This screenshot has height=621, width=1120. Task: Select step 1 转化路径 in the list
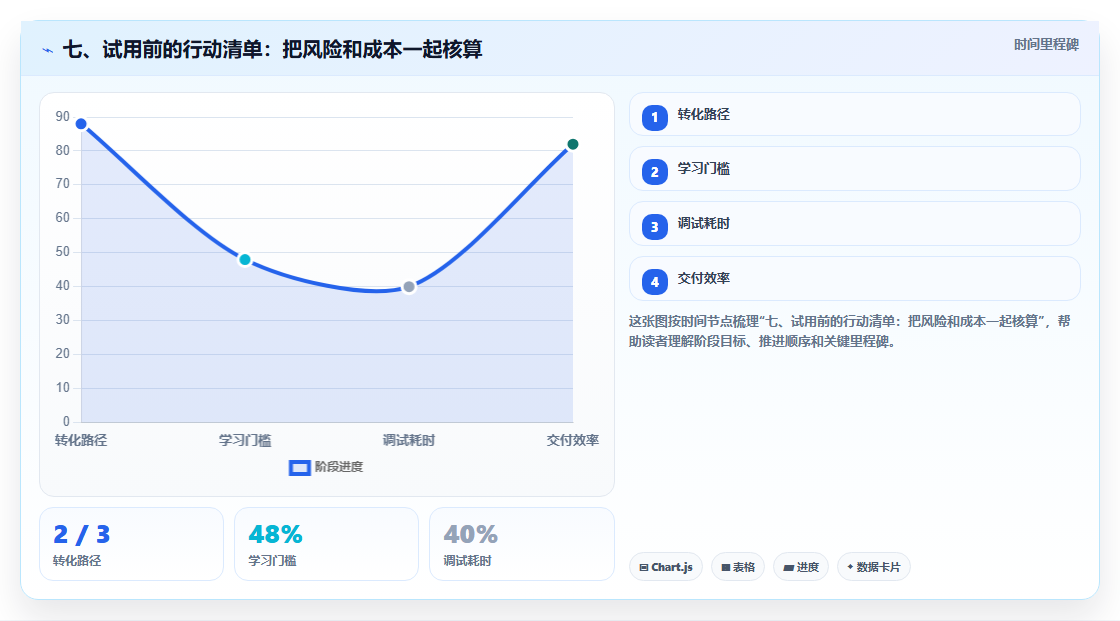tap(854, 114)
